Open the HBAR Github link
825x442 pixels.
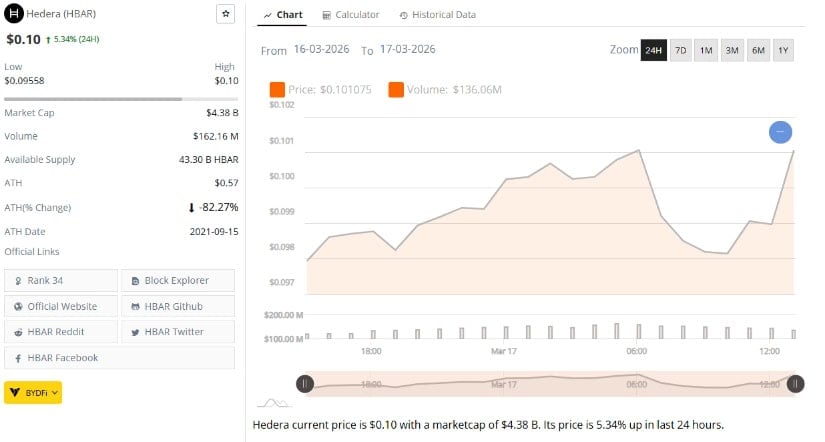coord(177,306)
